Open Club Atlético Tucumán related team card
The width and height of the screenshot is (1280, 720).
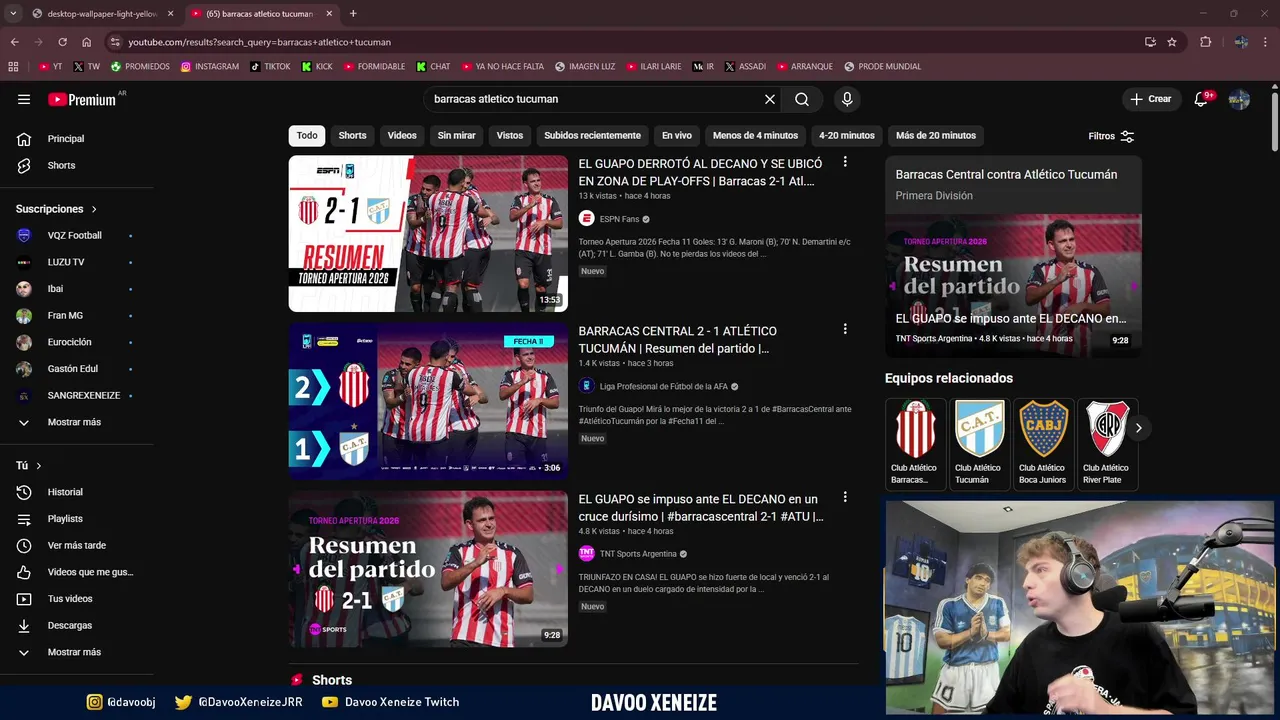[979, 443]
